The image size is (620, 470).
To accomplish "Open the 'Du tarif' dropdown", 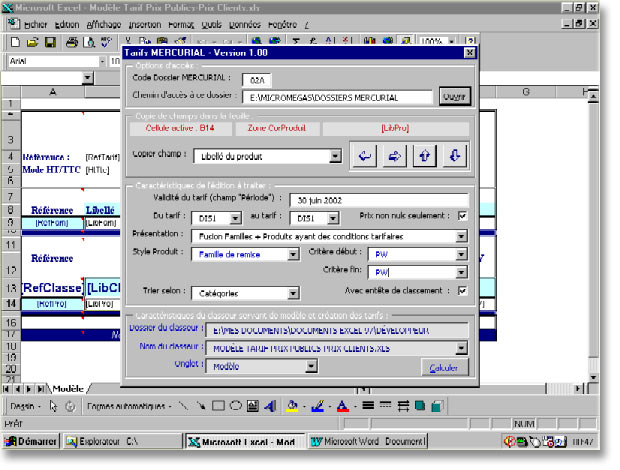I will point(235,218).
